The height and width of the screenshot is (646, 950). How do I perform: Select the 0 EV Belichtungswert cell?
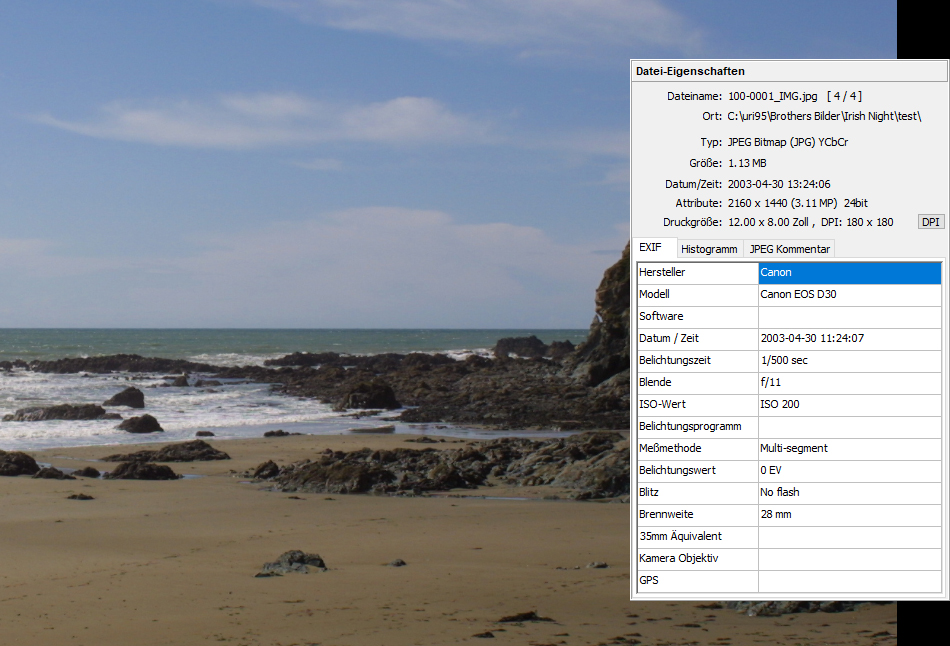(849, 471)
